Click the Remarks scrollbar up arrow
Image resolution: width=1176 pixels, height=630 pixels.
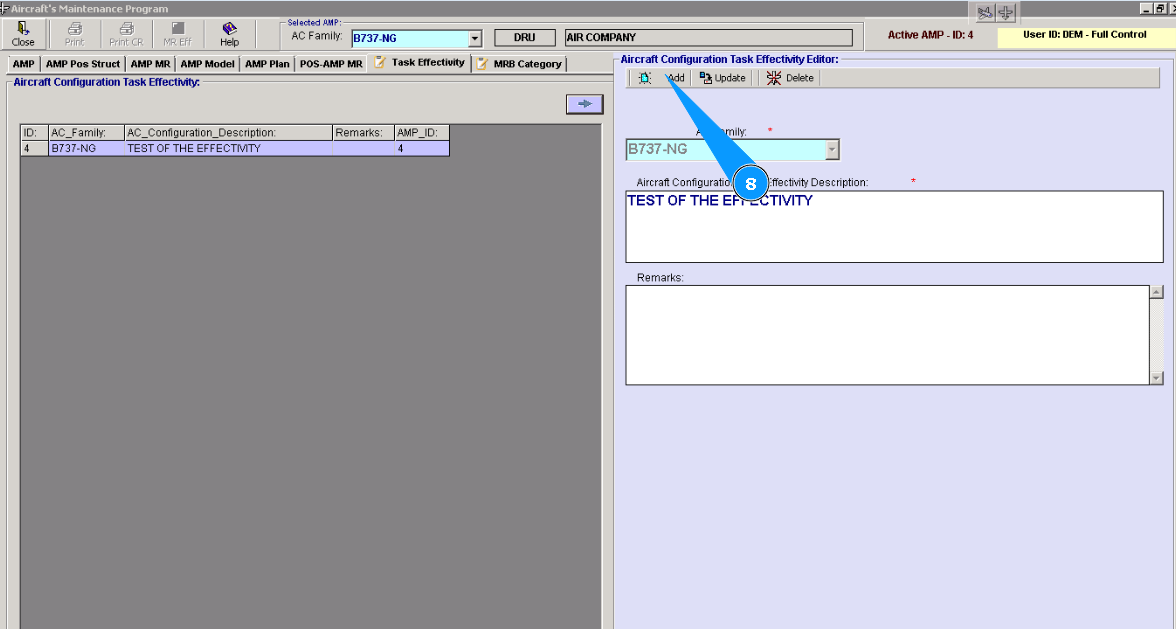click(x=1156, y=292)
